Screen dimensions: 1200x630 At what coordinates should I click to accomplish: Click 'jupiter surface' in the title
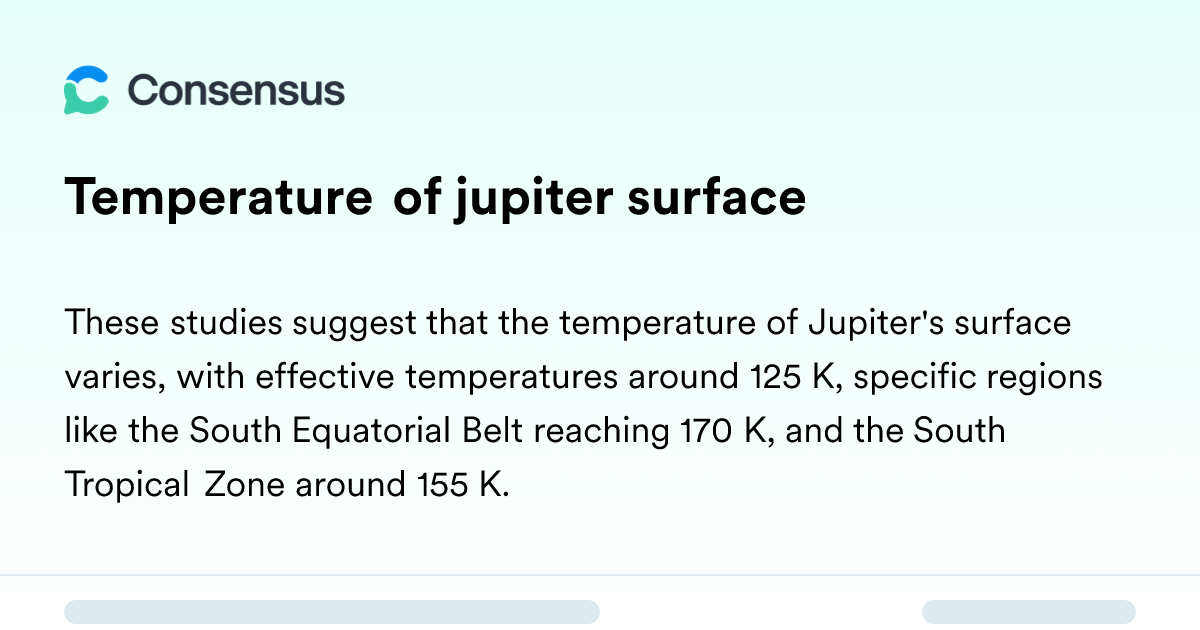tap(629, 198)
